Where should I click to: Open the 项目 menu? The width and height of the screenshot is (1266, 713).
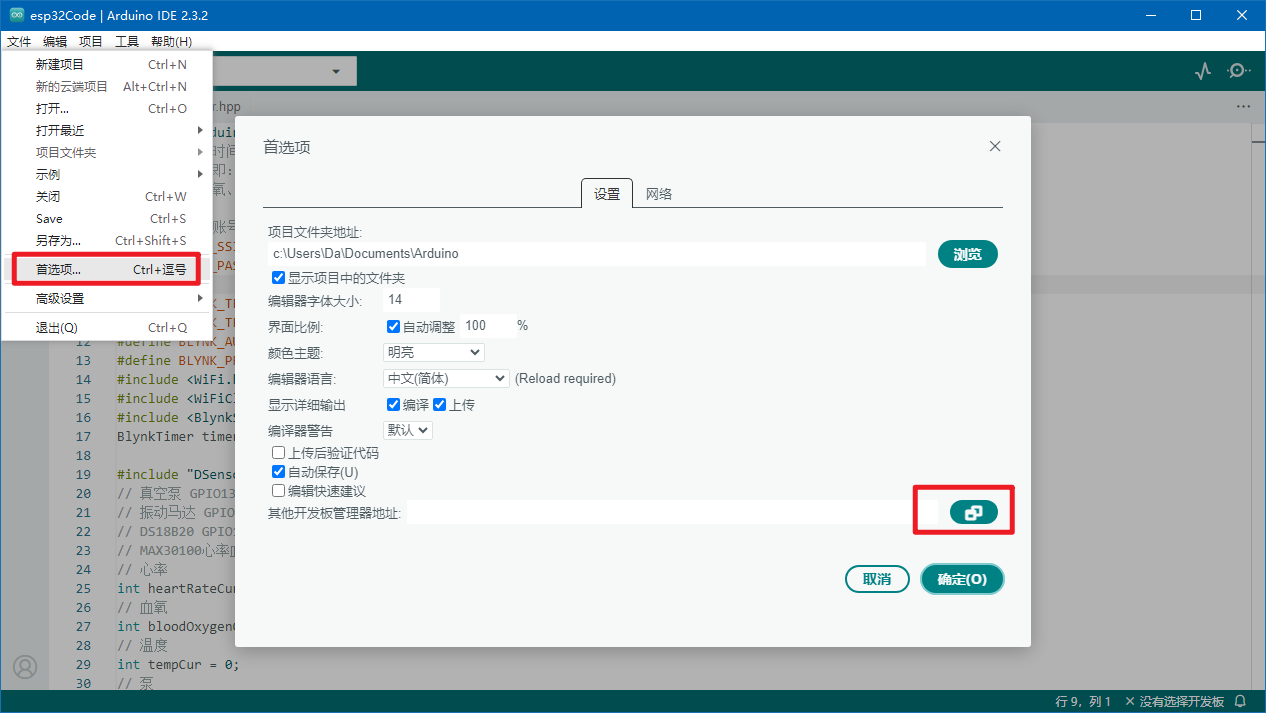pos(91,41)
